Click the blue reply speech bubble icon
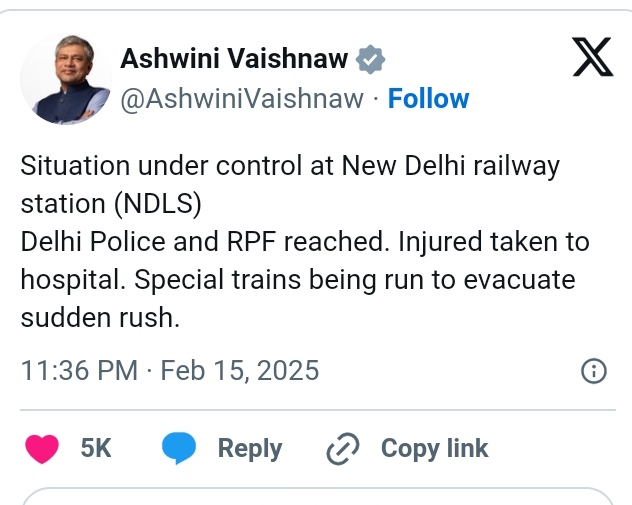 pyautogui.click(x=179, y=448)
